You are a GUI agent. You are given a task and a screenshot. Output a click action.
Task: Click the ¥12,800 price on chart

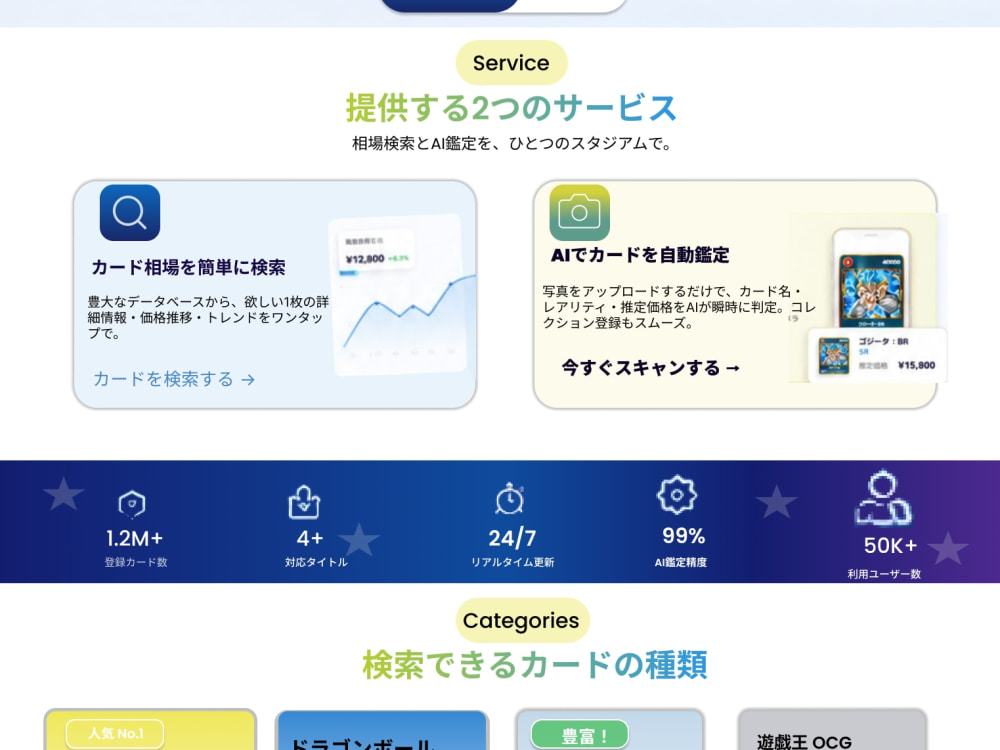pos(365,259)
